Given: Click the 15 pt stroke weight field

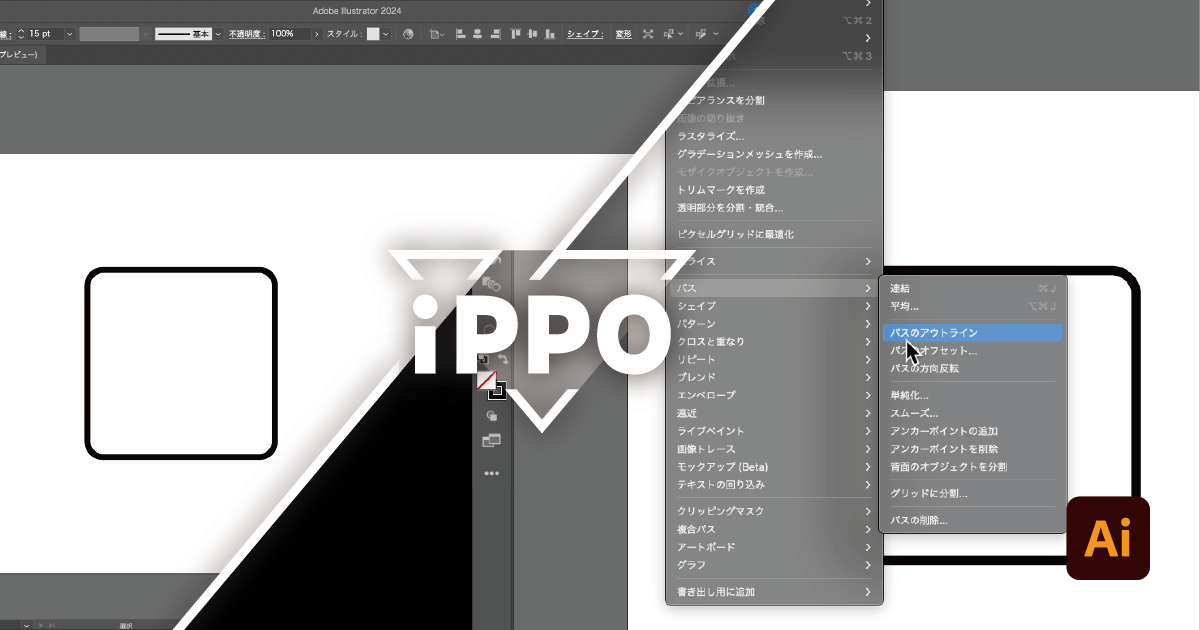Looking at the screenshot, I should pos(45,34).
